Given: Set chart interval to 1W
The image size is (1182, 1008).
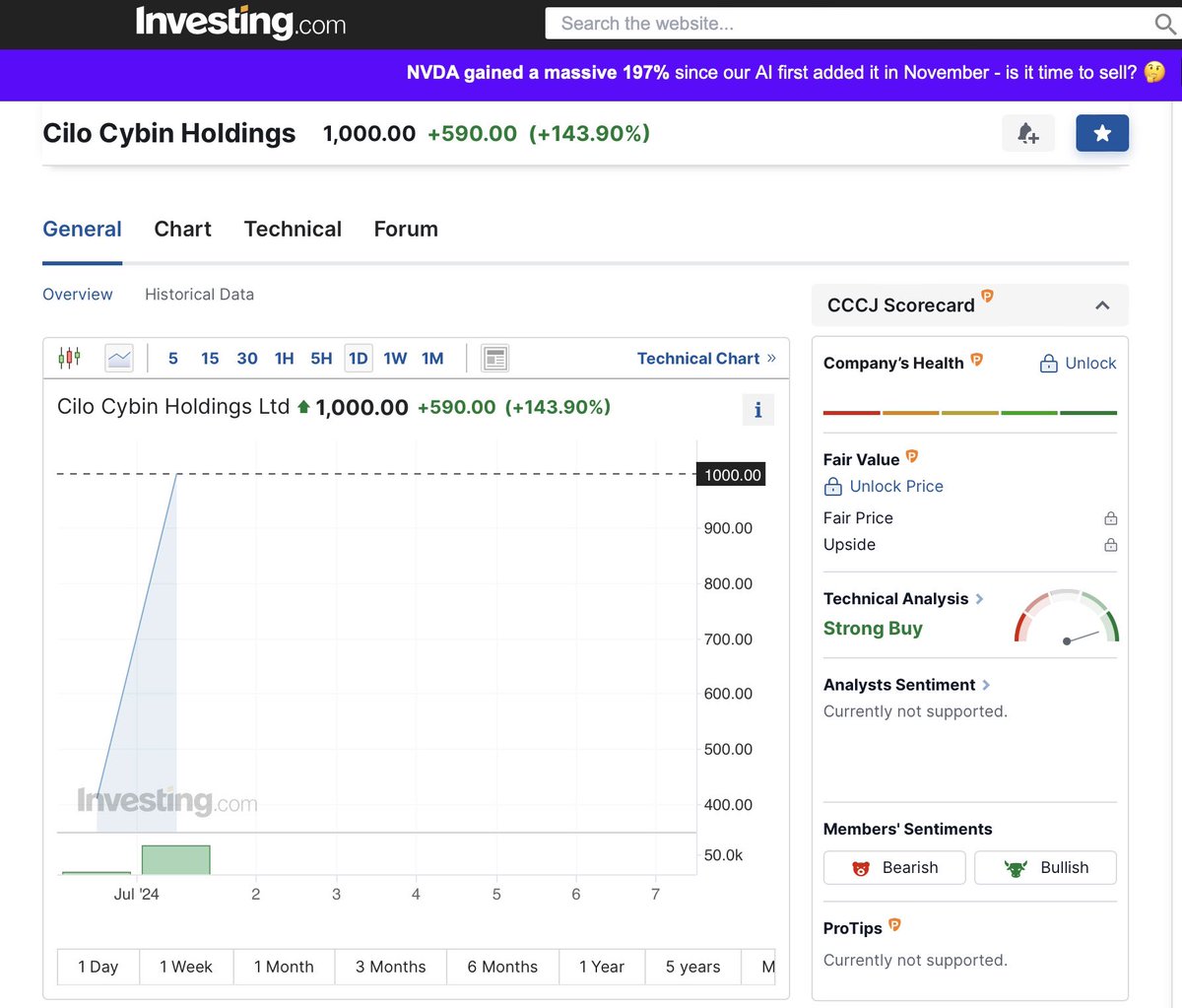Looking at the screenshot, I should pos(395,359).
